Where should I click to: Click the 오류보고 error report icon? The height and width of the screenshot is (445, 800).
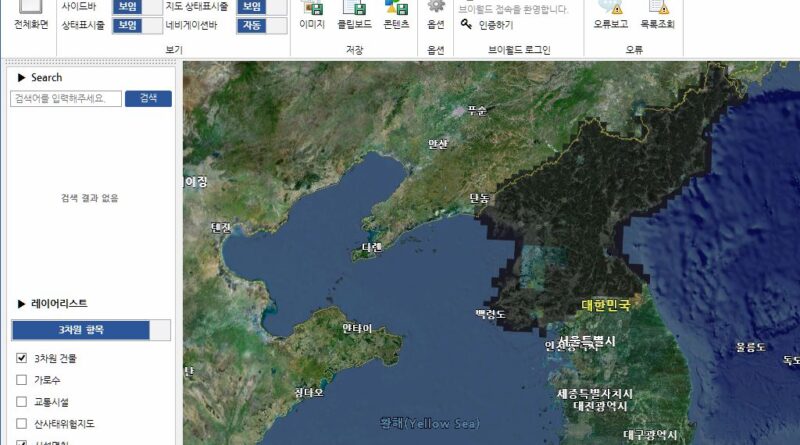611,7
